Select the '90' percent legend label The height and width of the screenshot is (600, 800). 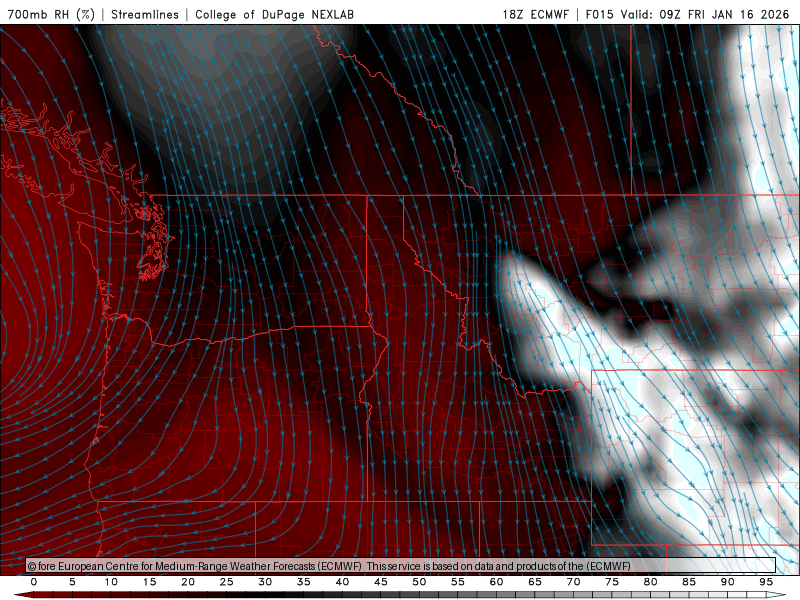click(x=728, y=582)
